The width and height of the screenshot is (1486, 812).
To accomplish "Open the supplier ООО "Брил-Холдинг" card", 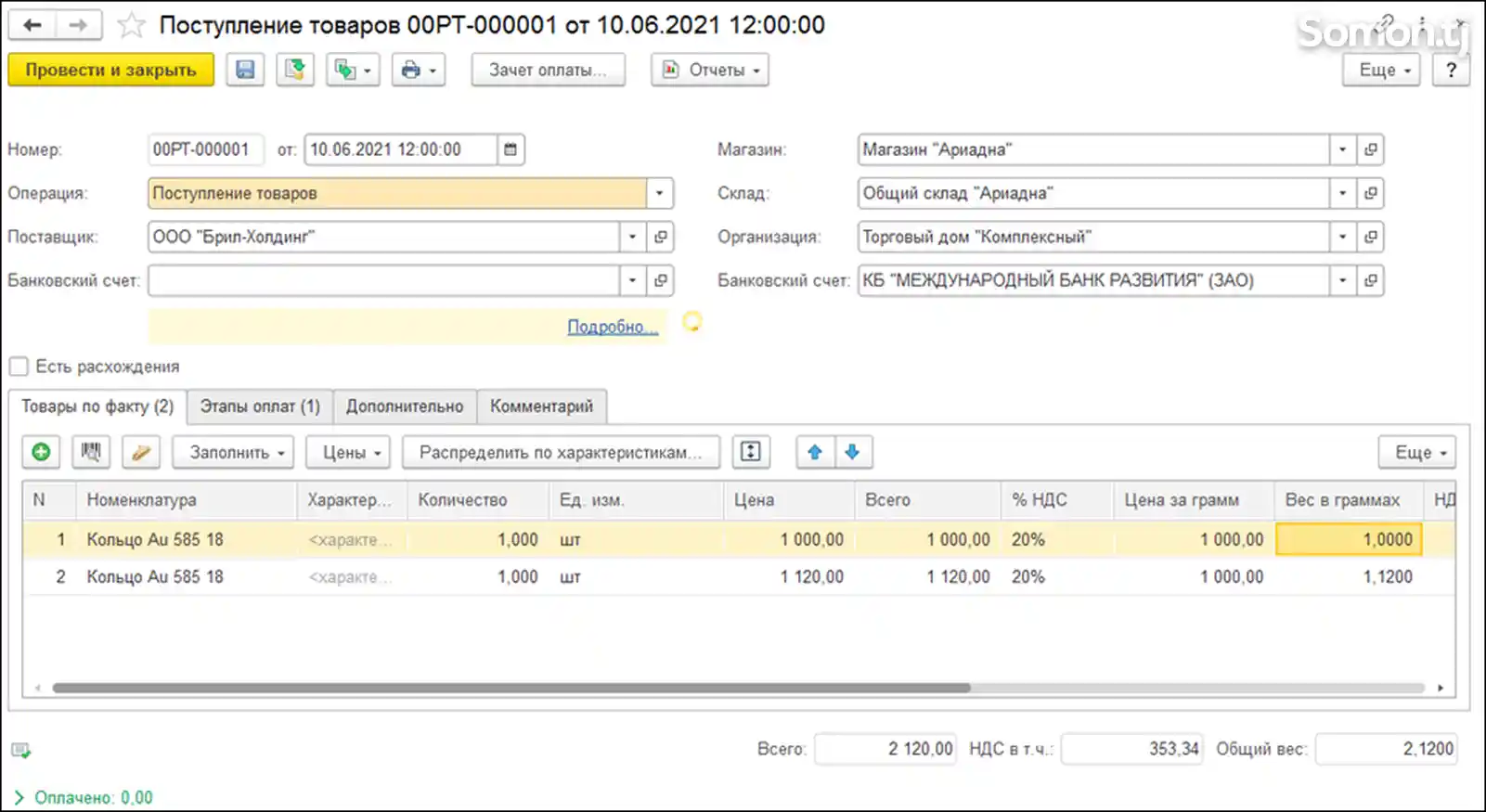I will pyautogui.click(x=660, y=237).
